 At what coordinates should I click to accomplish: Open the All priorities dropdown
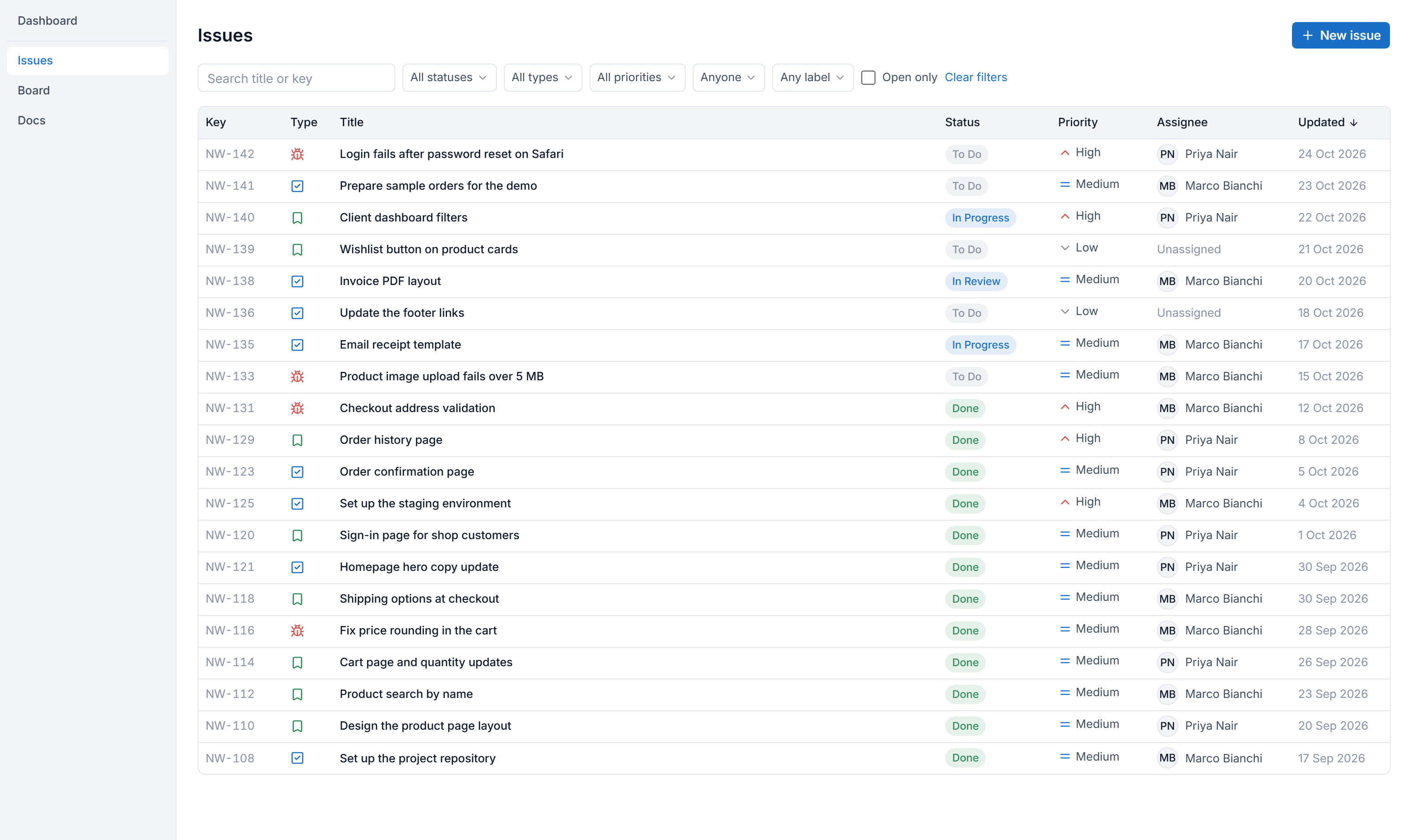[637, 78]
